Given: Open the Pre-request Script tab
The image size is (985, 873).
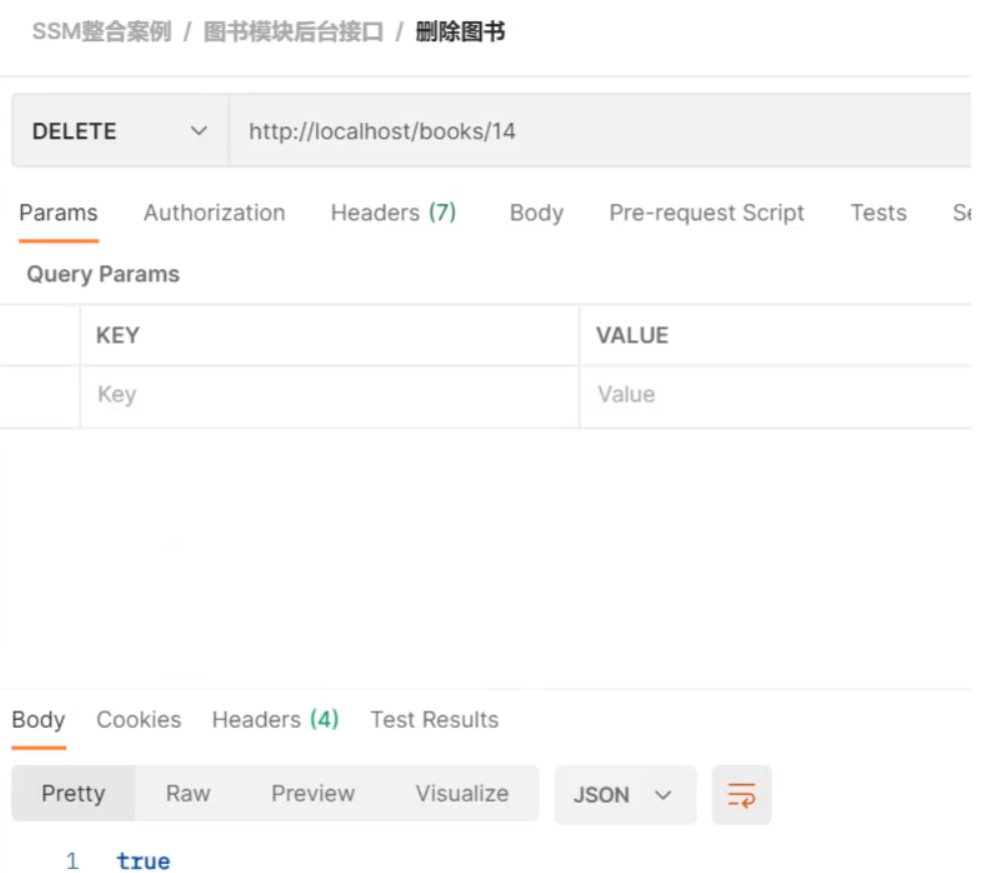Looking at the screenshot, I should [x=705, y=213].
